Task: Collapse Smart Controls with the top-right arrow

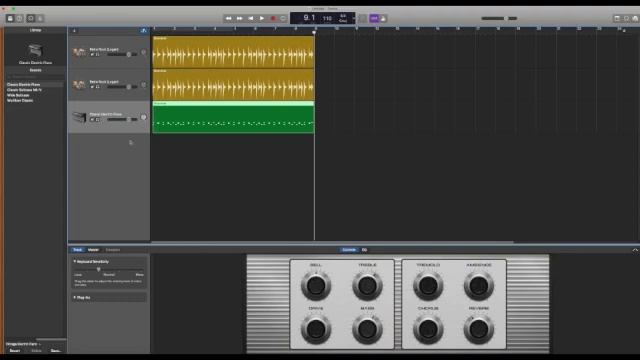Action: 635,250
